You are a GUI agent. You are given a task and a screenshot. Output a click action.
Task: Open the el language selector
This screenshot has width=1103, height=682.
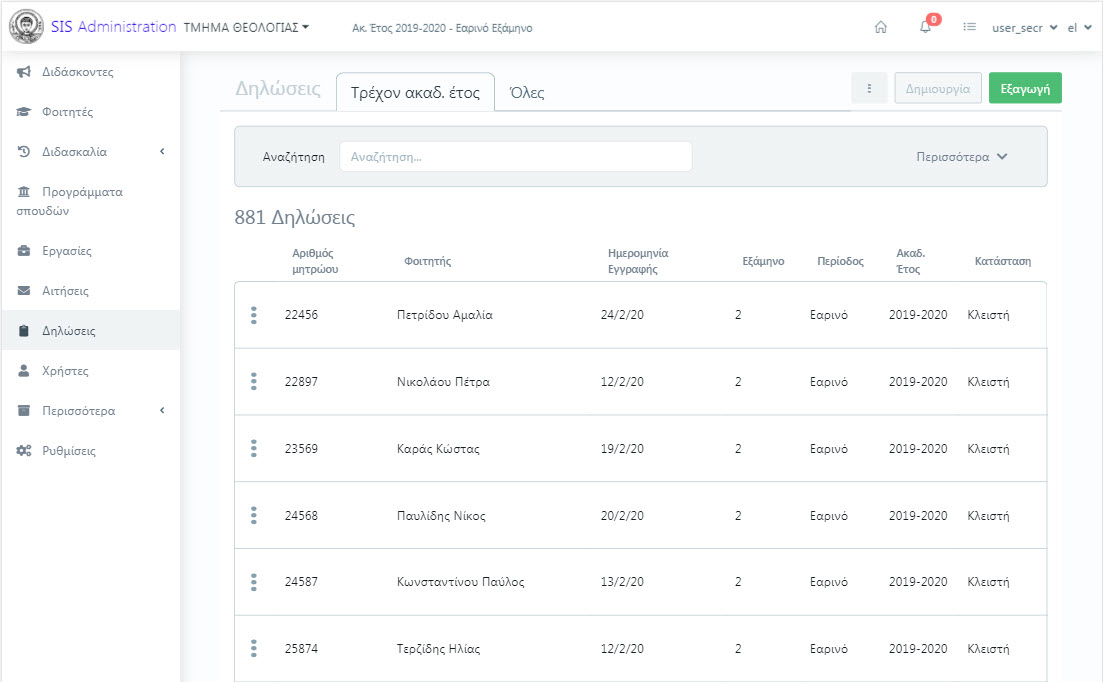1079,27
